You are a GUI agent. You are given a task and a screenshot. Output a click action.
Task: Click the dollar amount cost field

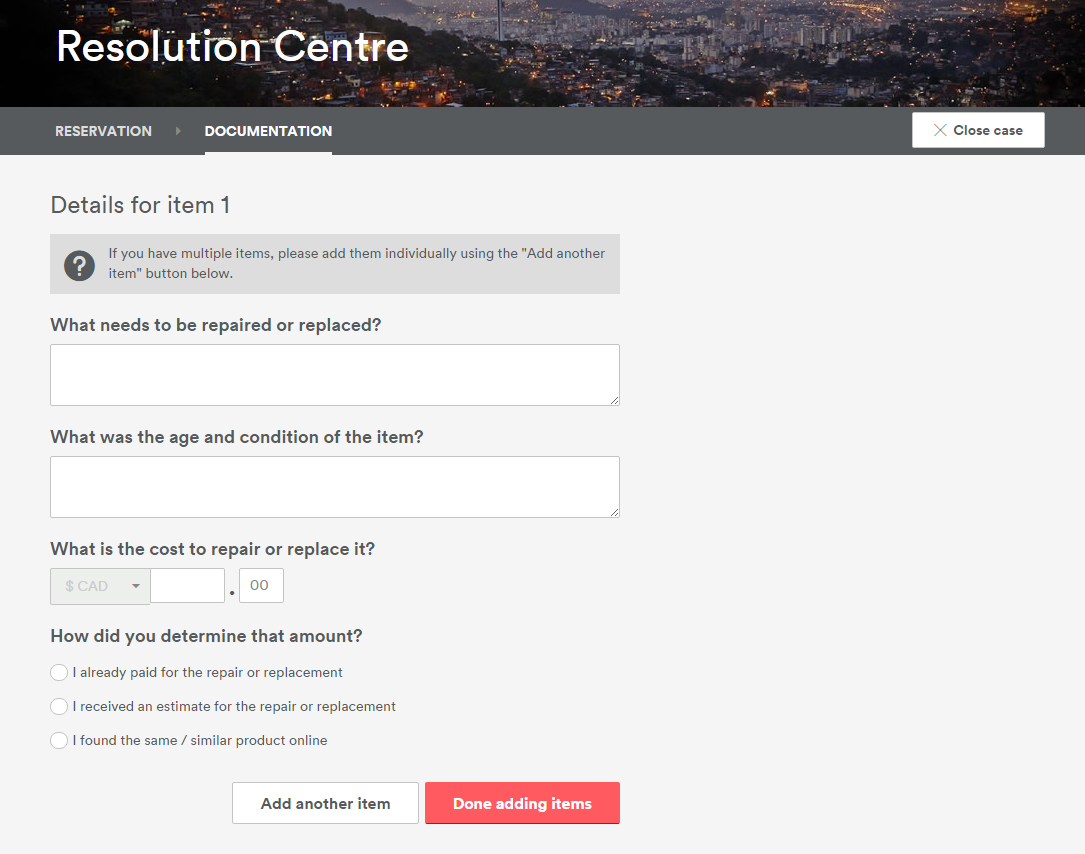point(188,586)
